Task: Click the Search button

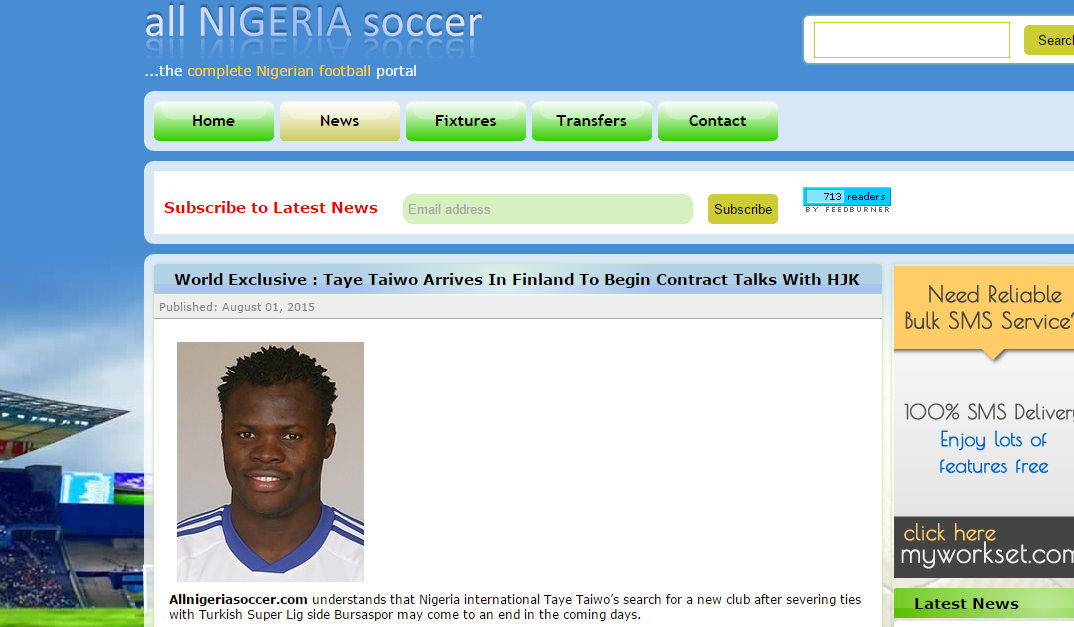Action: 1049,40
